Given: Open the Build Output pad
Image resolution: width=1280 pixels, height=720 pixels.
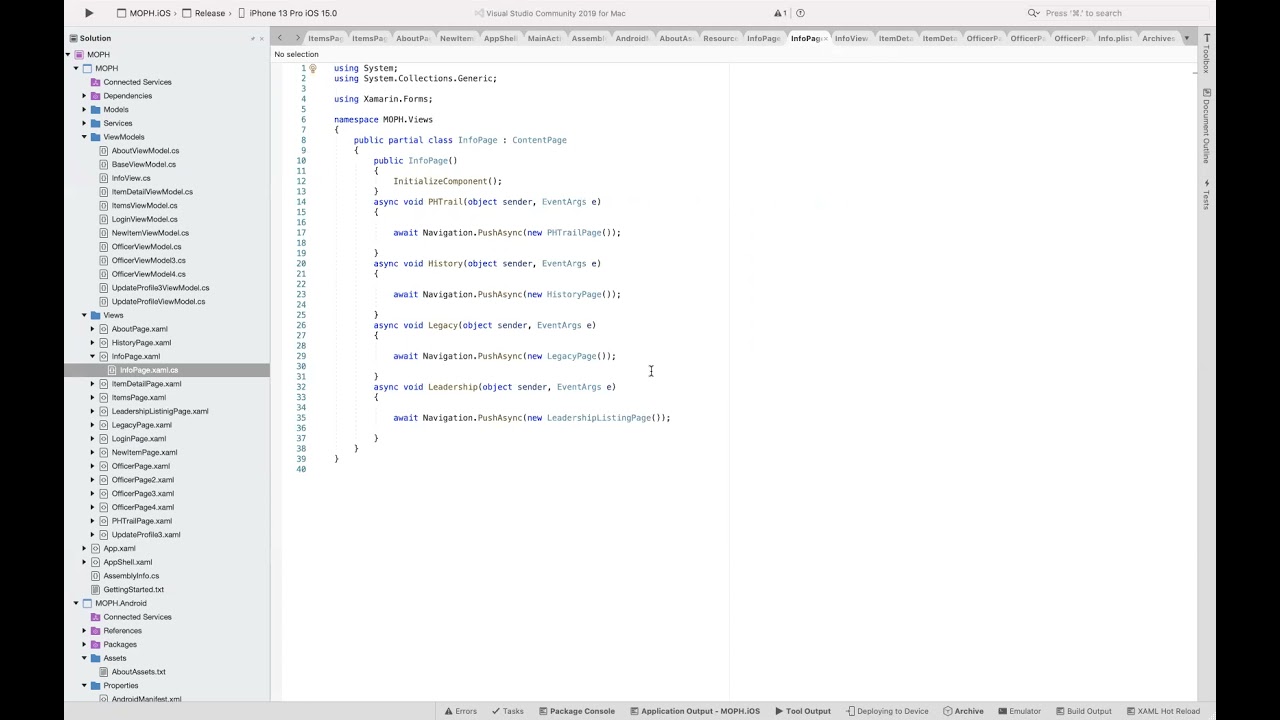Looking at the screenshot, I should 1083,711.
